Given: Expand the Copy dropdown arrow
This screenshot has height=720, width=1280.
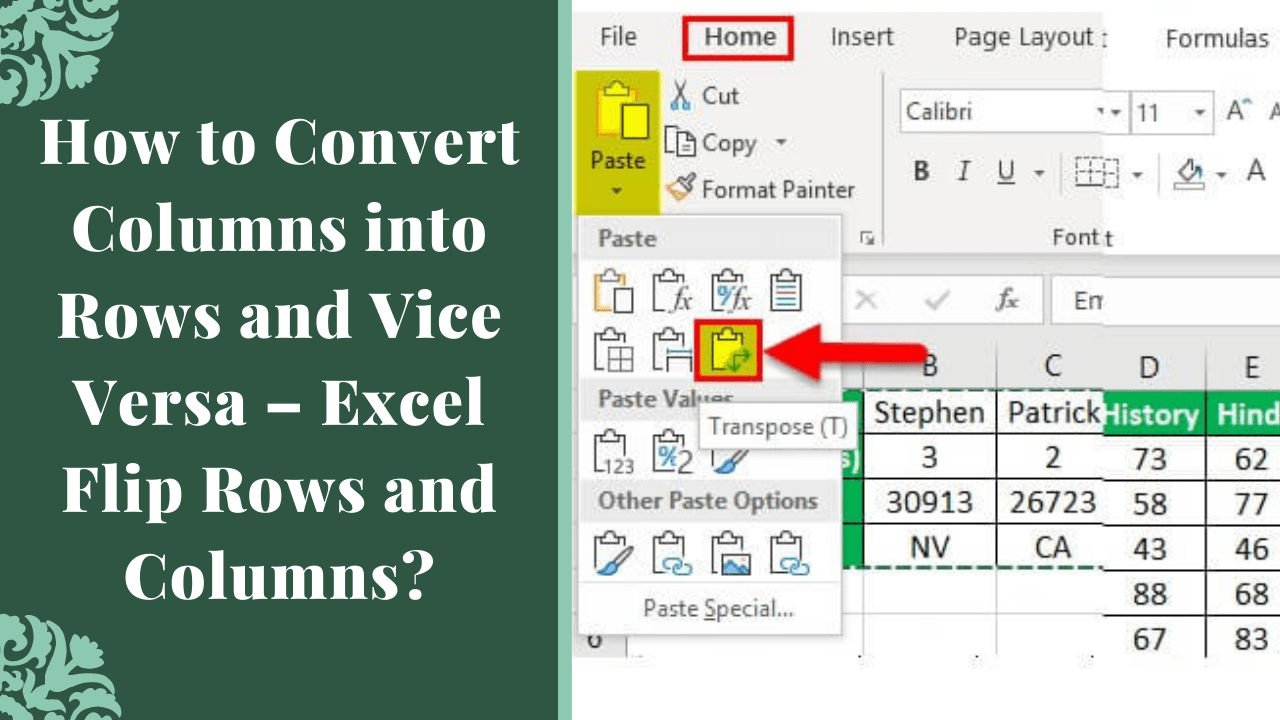Looking at the screenshot, I should point(782,143).
